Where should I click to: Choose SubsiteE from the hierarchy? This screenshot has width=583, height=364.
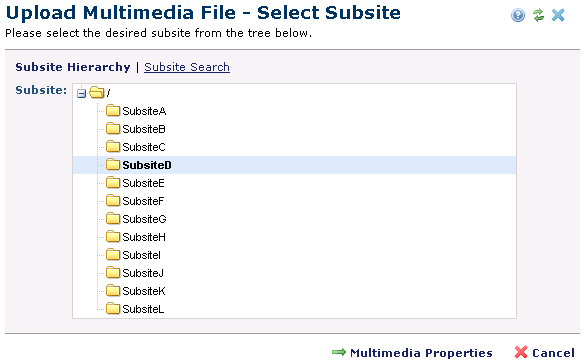click(x=143, y=183)
